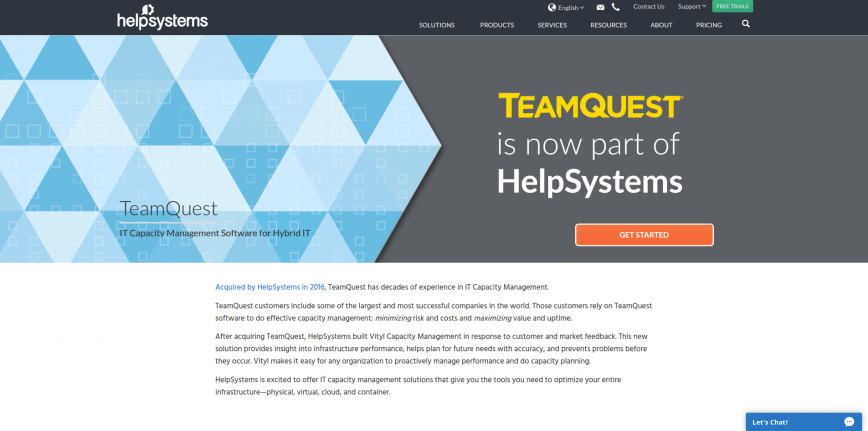The image size is (868, 431).
Task: Open the Contact Us link
Action: pos(648,6)
